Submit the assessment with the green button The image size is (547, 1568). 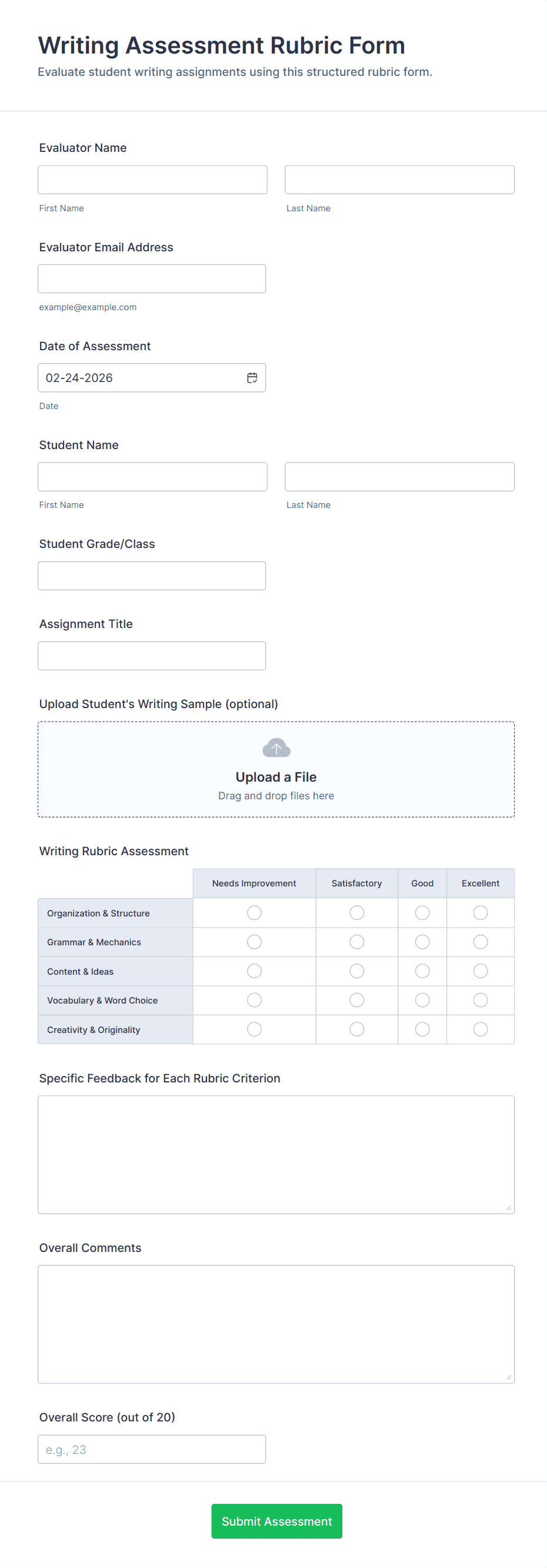(277, 1521)
